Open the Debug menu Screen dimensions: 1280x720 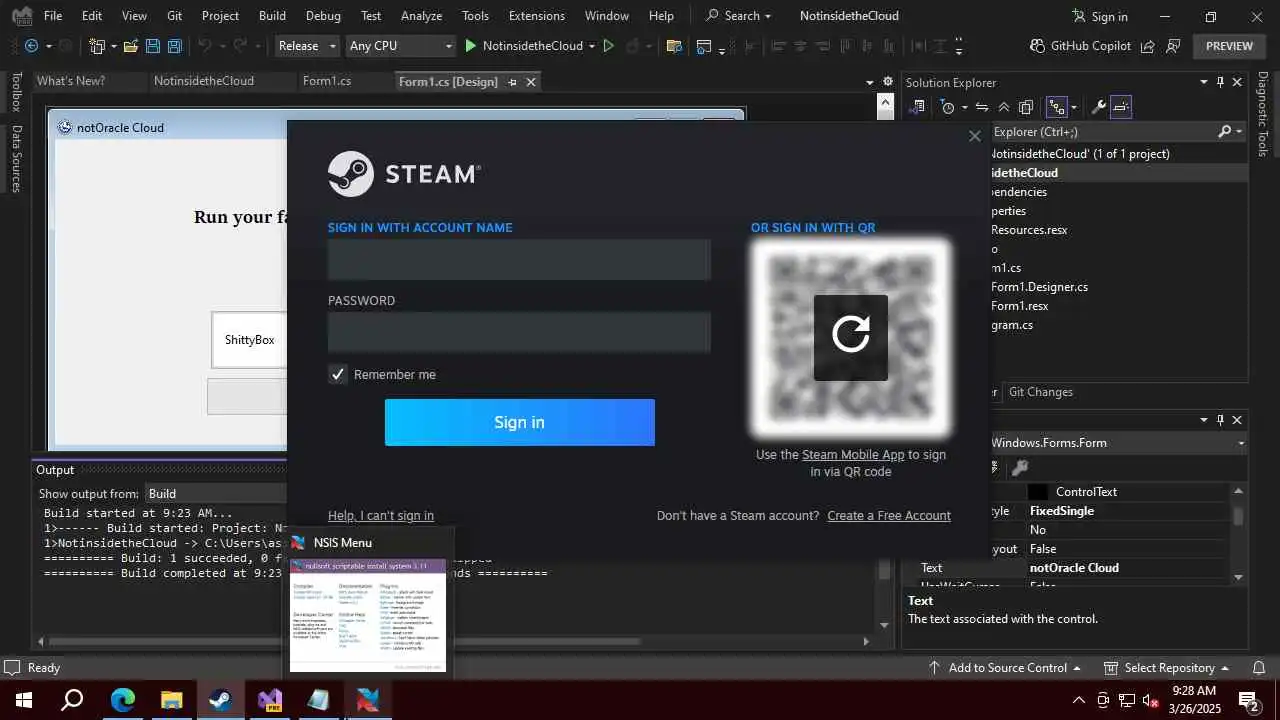[323, 16]
